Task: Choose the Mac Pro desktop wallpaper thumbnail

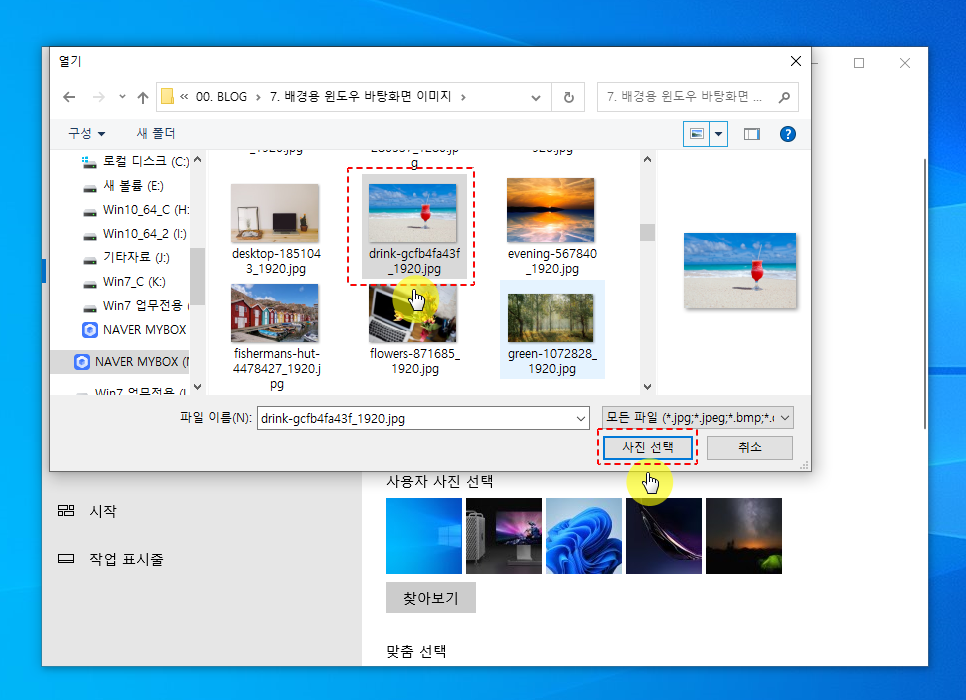Action: click(504, 536)
